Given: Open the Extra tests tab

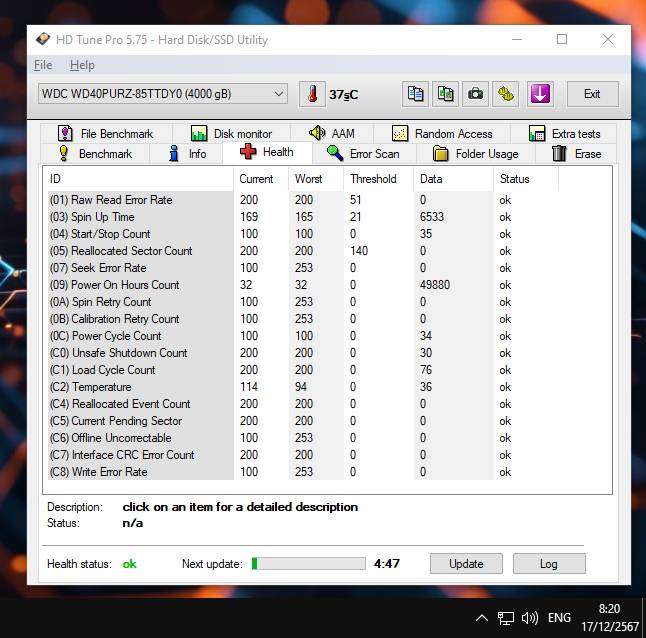Looking at the screenshot, I should (x=564, y=133).
